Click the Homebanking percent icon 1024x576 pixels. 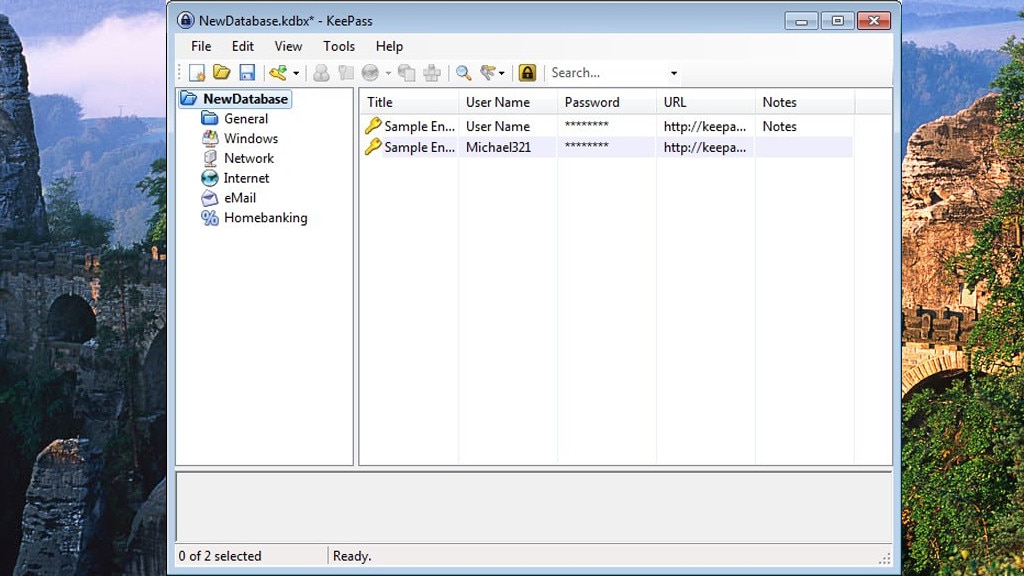pos(210,217)
